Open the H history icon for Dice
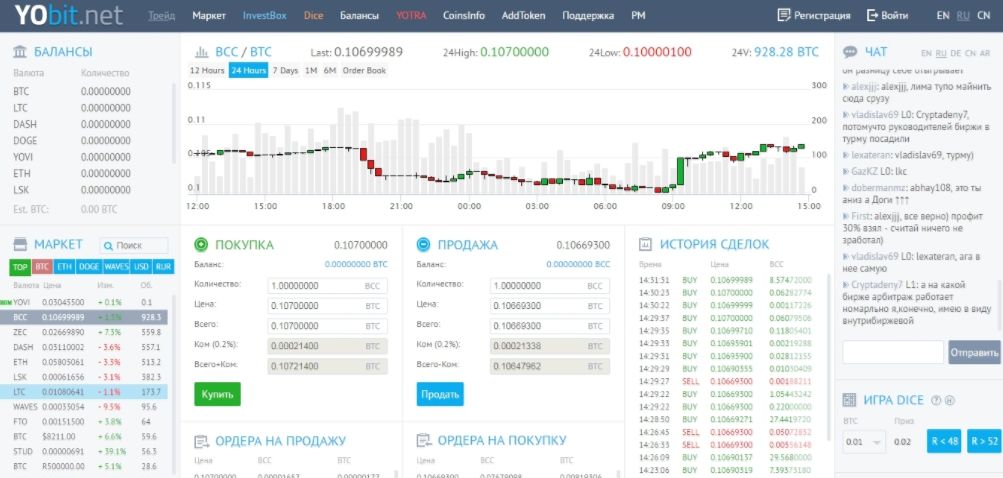Image resolution: width=1003 pixels, height=478 pixels. point(949,401)
